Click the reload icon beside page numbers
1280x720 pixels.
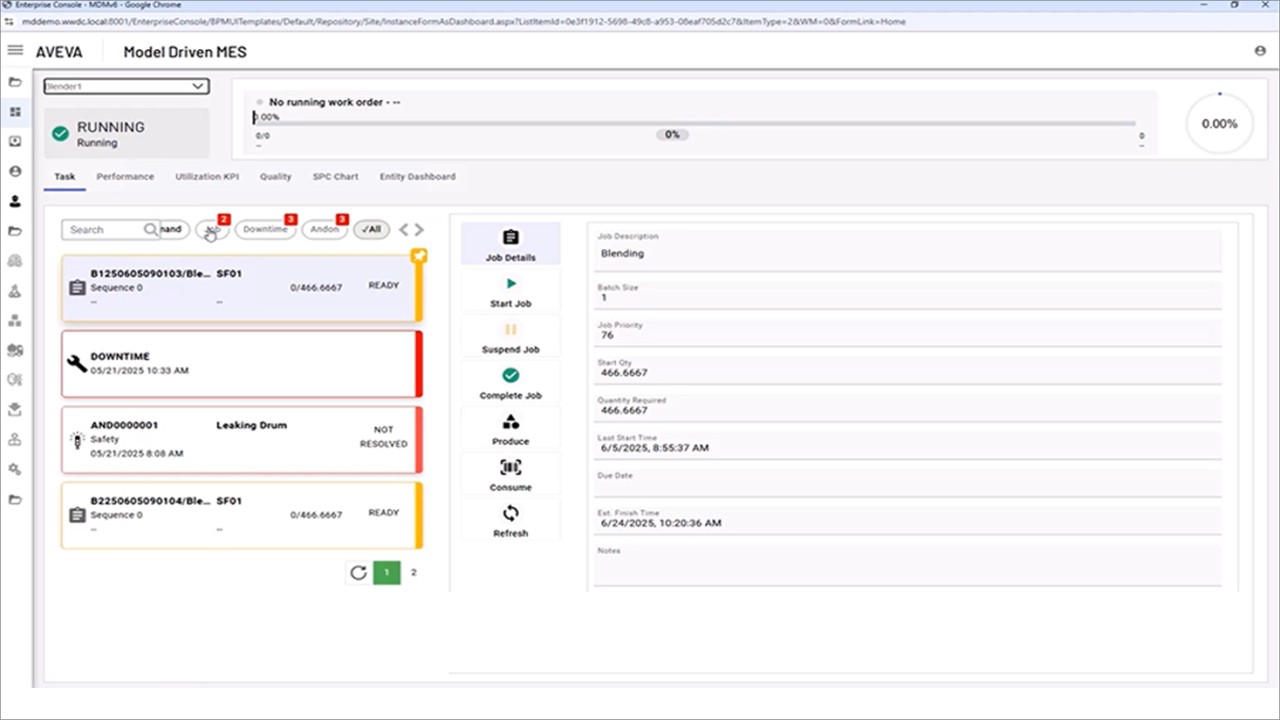pos(358,573)
